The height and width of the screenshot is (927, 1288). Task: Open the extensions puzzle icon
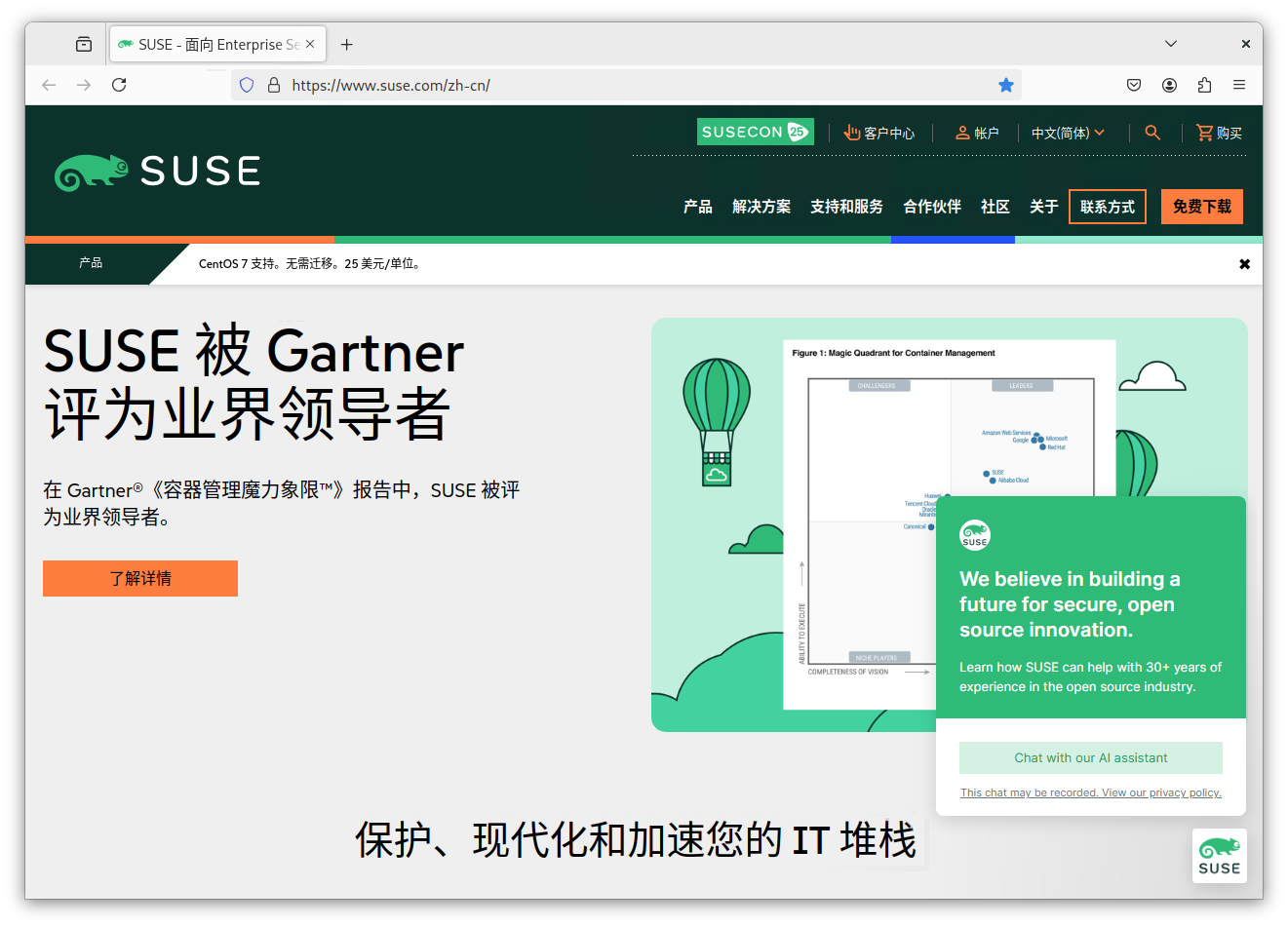click(1204, 85)
